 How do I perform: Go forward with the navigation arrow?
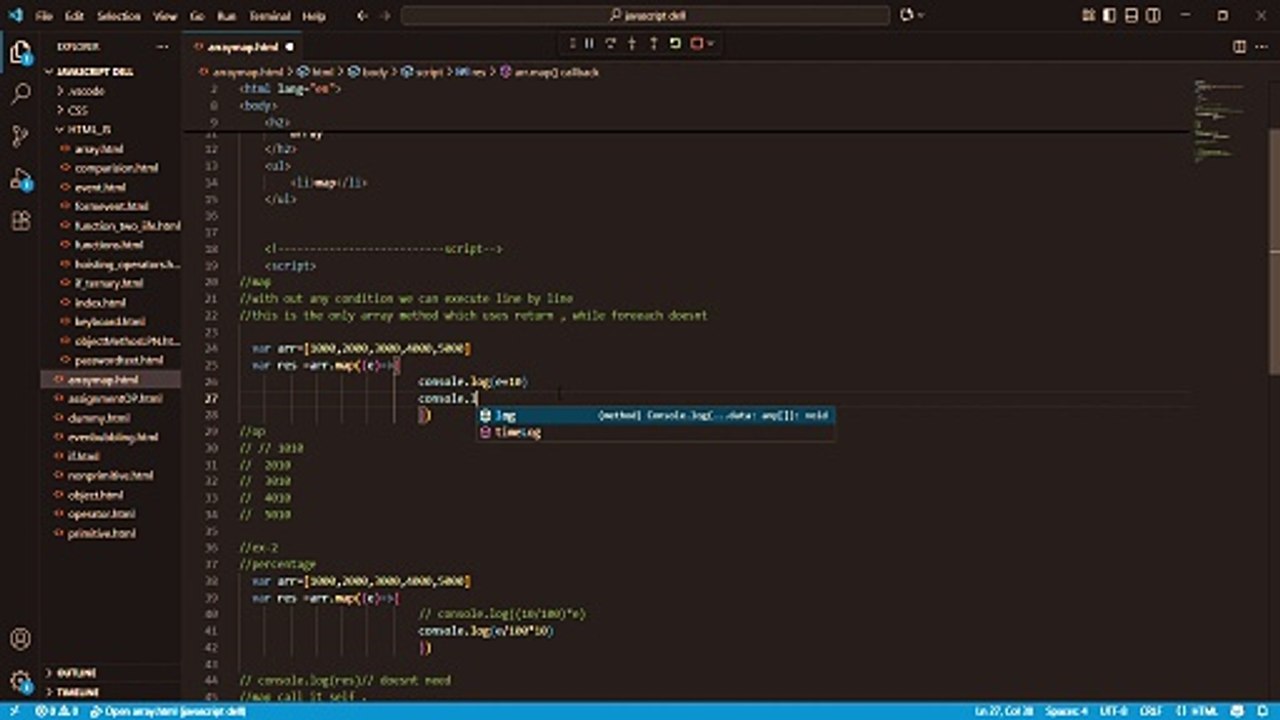pos(386,16)
